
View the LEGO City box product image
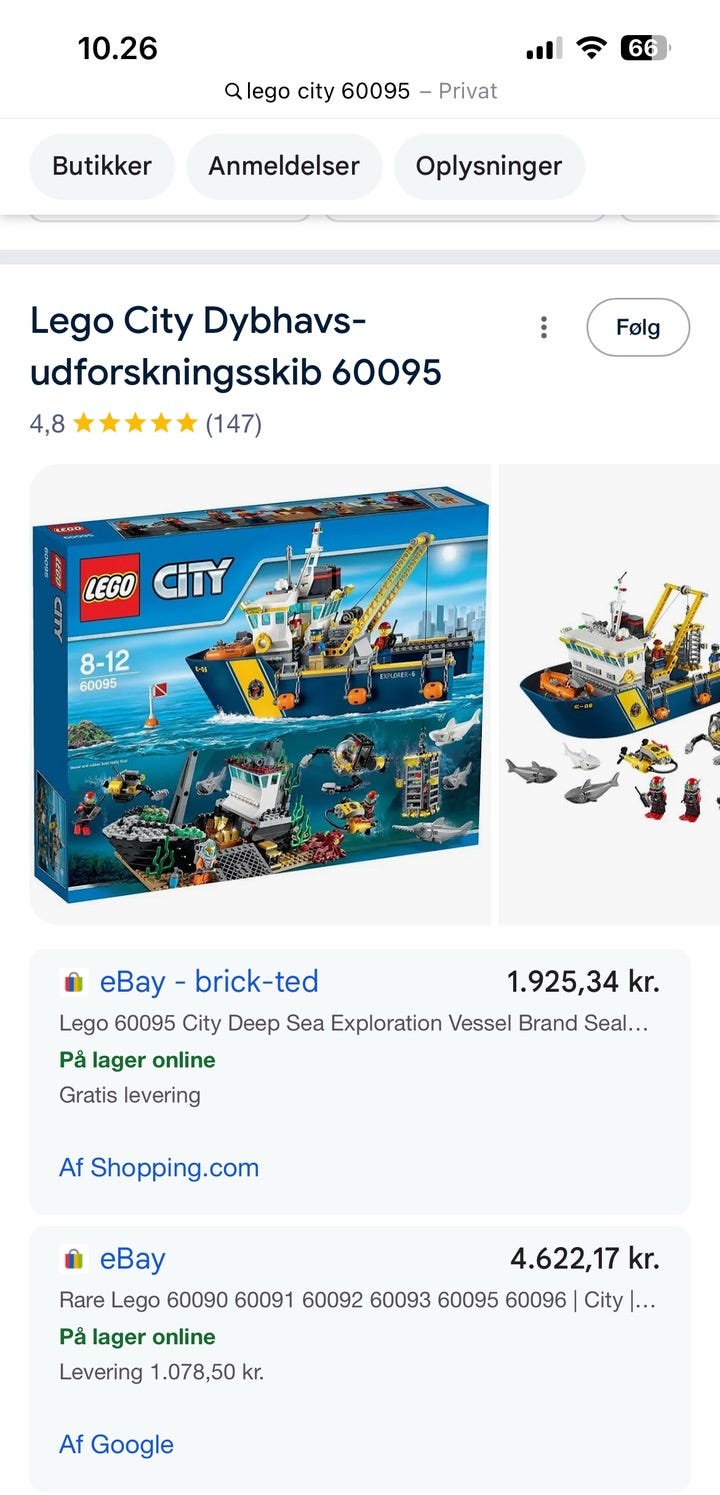coord(260,694)
